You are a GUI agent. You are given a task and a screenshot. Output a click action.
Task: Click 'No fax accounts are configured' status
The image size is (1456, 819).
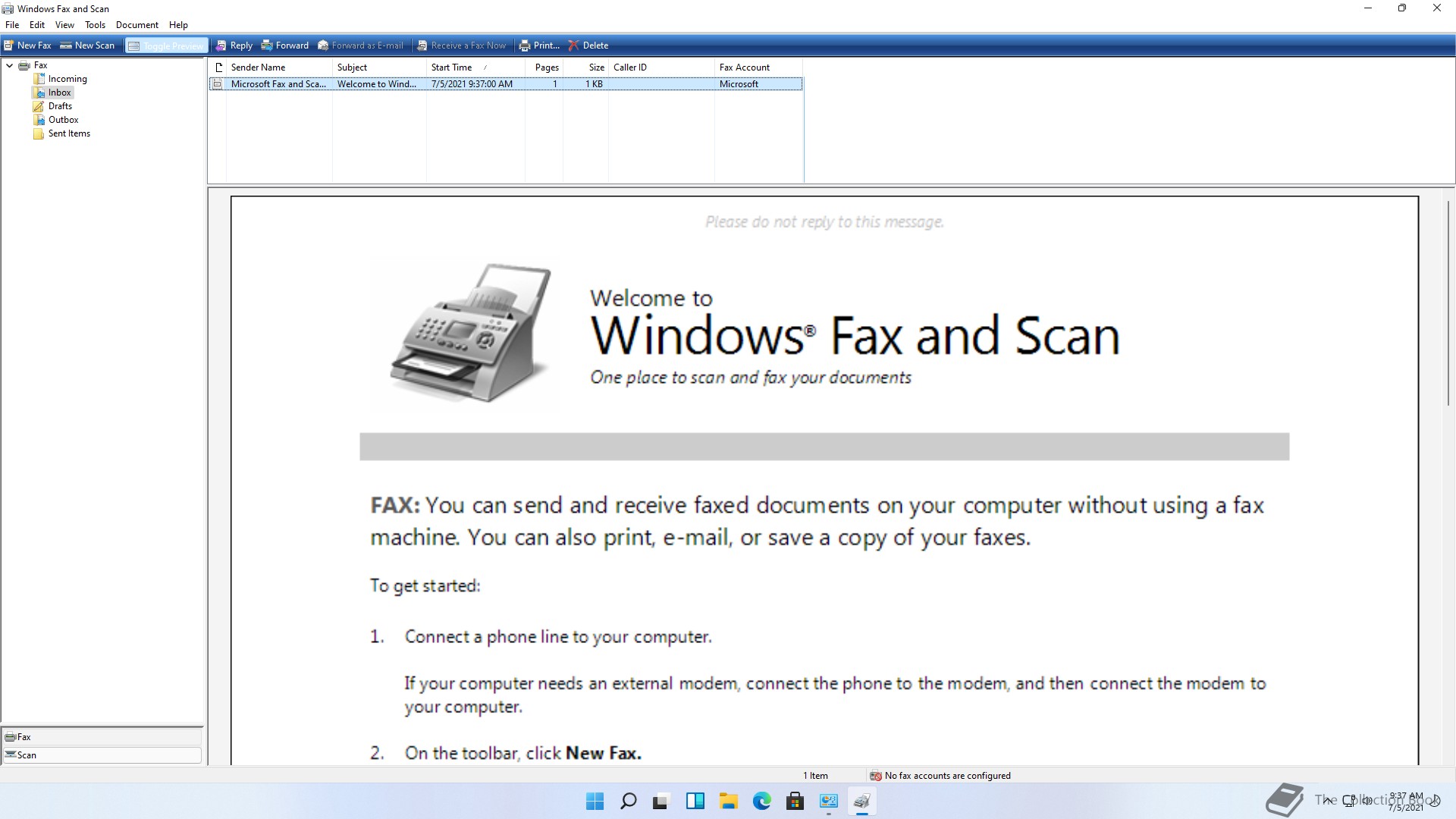[x=947, y=776]
